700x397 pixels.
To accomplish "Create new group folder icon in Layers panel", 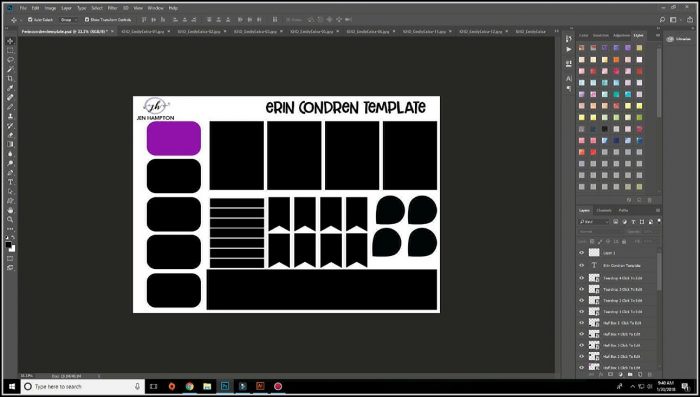I will 630,374.
